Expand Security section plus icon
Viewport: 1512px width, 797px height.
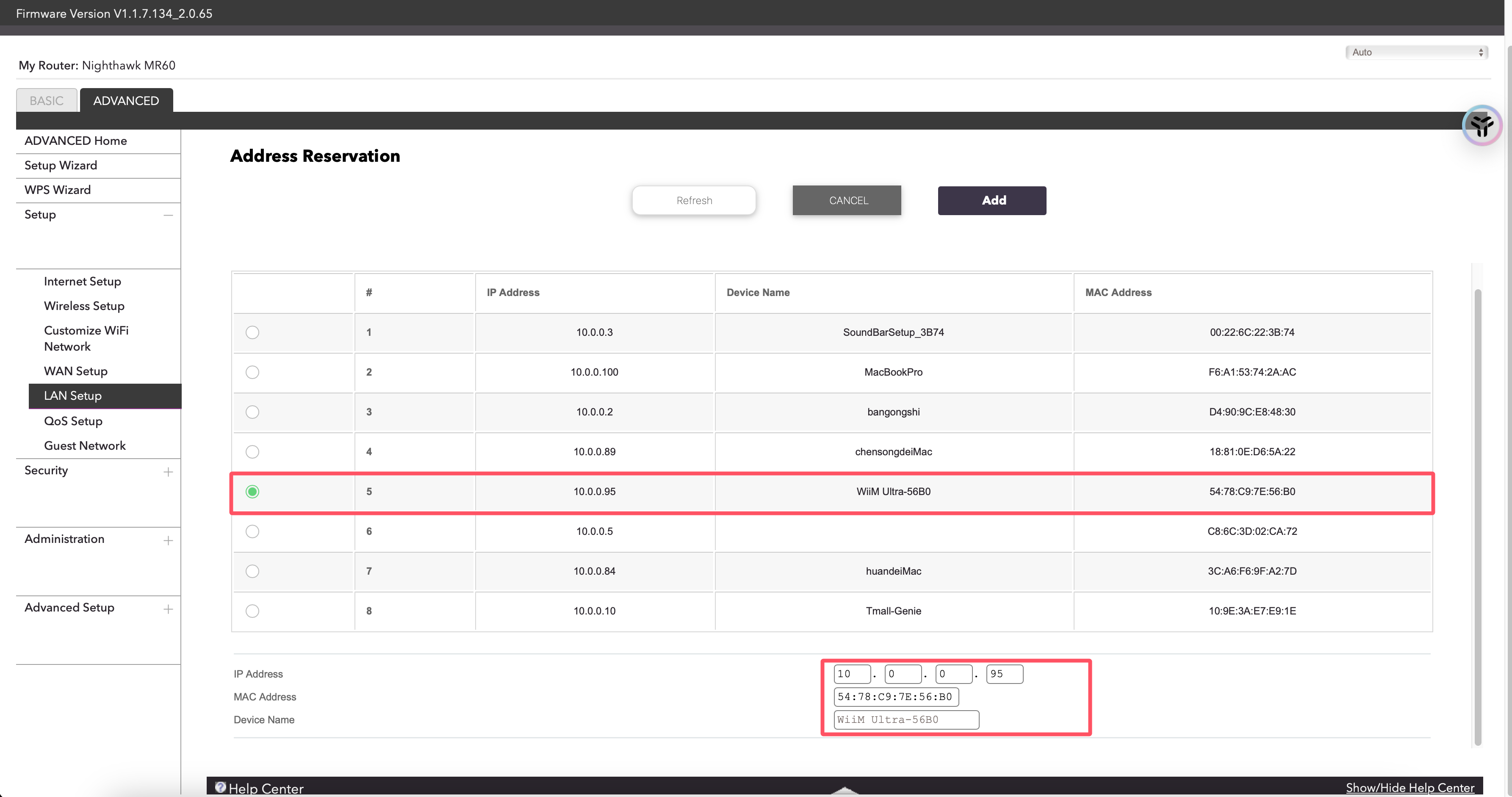tap(169, 472)
